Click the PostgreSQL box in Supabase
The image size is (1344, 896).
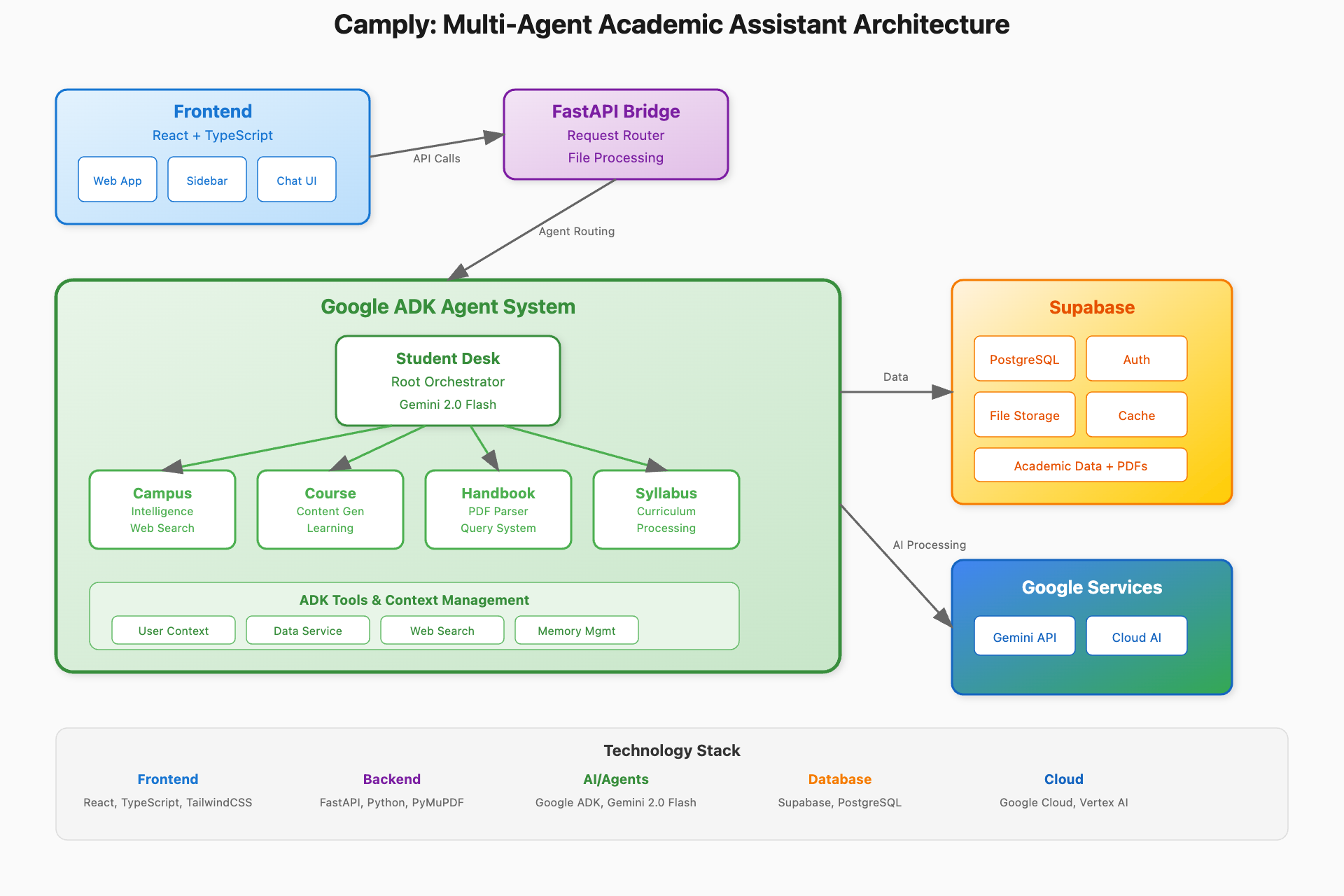pyautogui.click(x=1025, y=359)
